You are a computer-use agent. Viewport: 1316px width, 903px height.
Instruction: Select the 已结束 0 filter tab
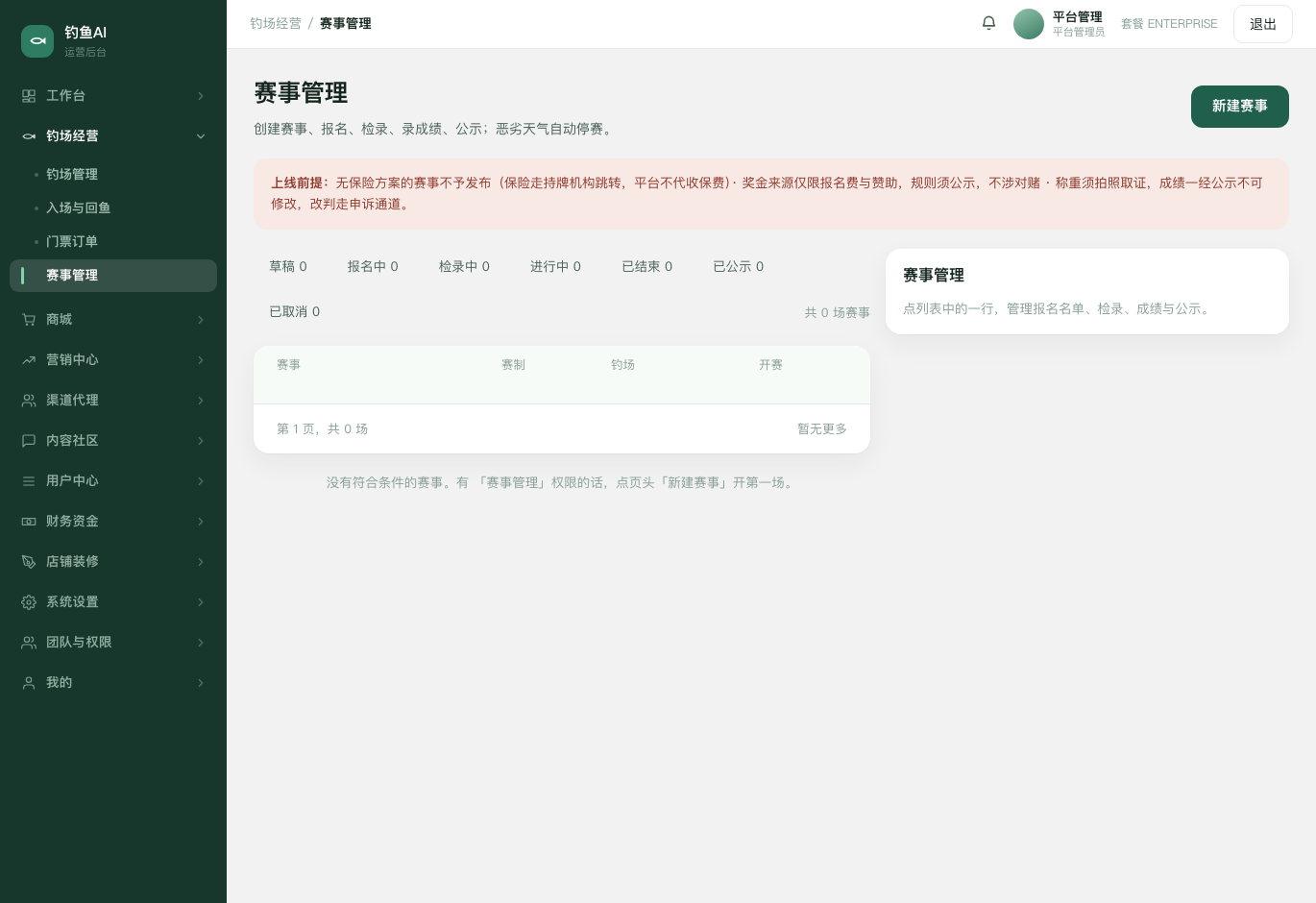tap(646, 267)
